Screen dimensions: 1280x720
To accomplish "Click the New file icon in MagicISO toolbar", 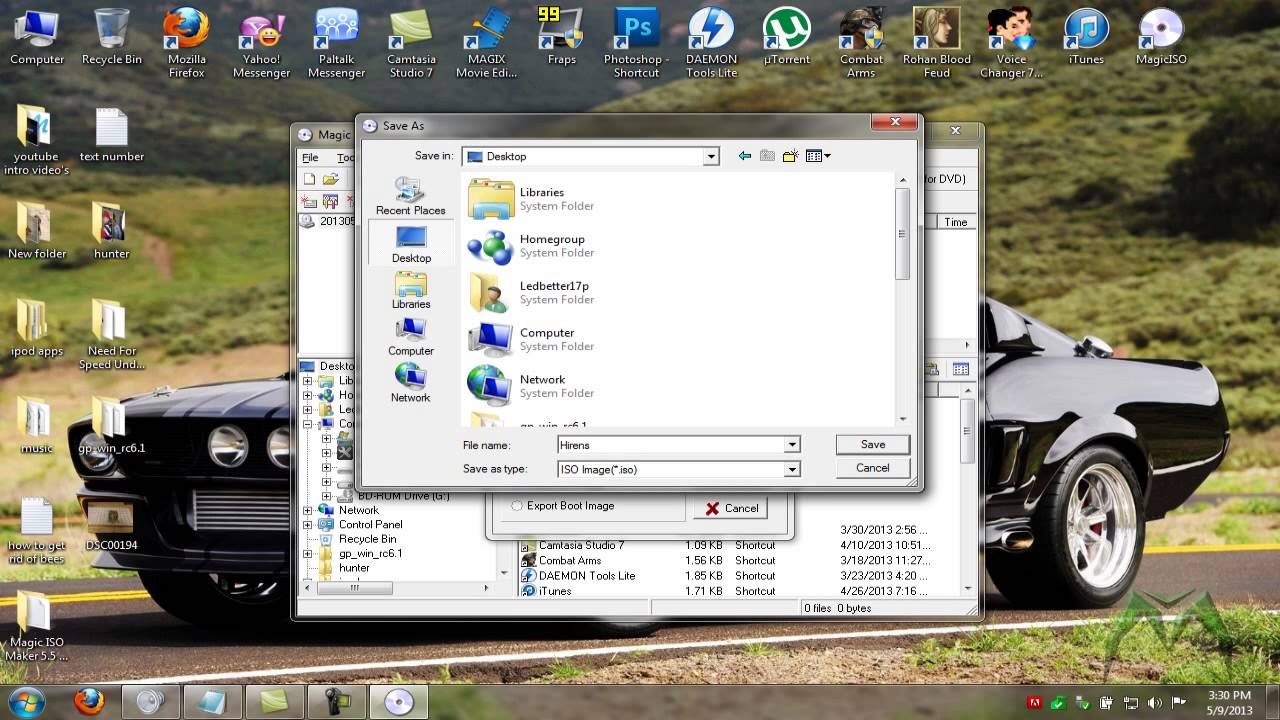I will coord(310,179).
